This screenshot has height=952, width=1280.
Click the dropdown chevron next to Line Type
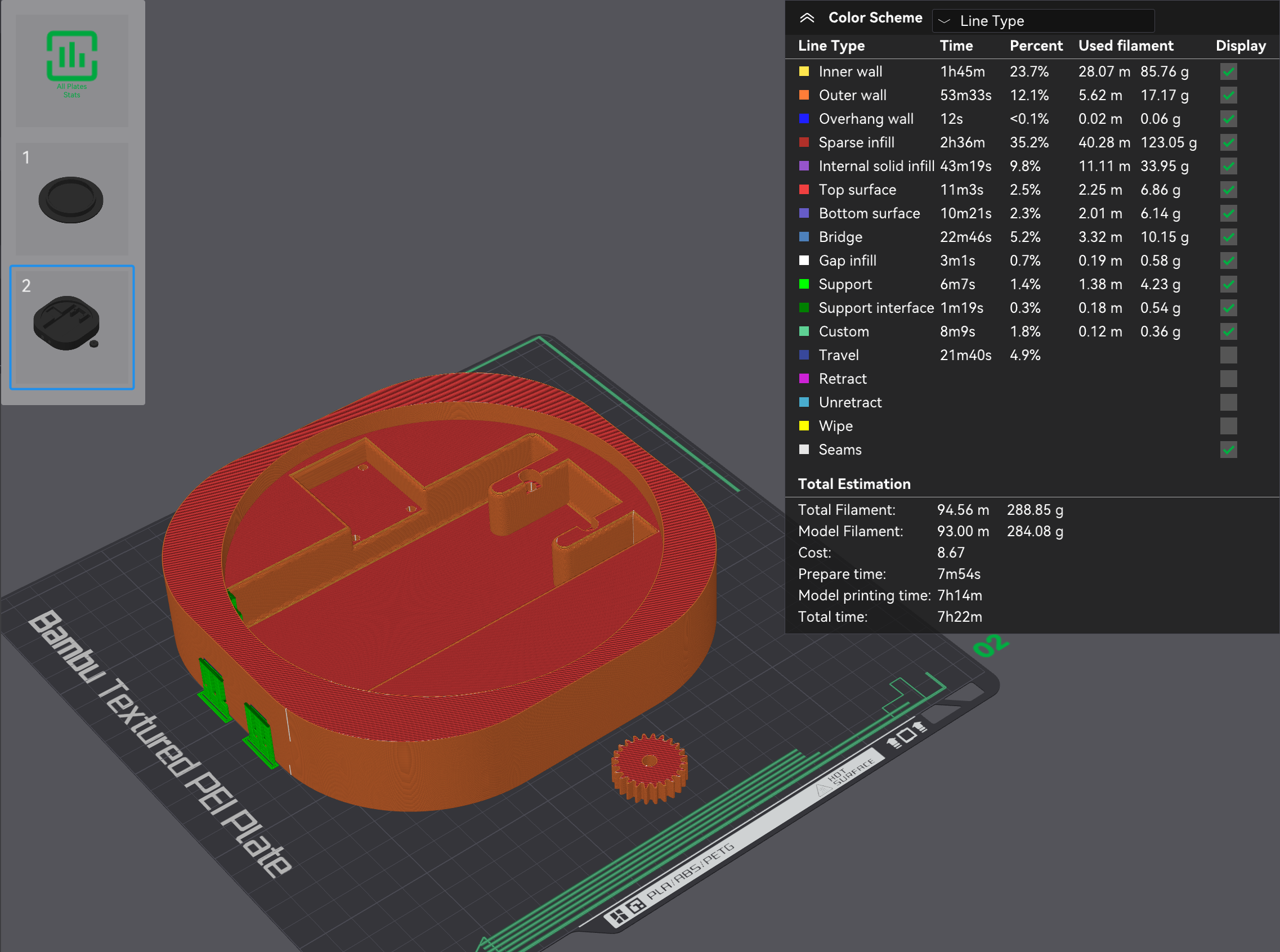[946, 21]
